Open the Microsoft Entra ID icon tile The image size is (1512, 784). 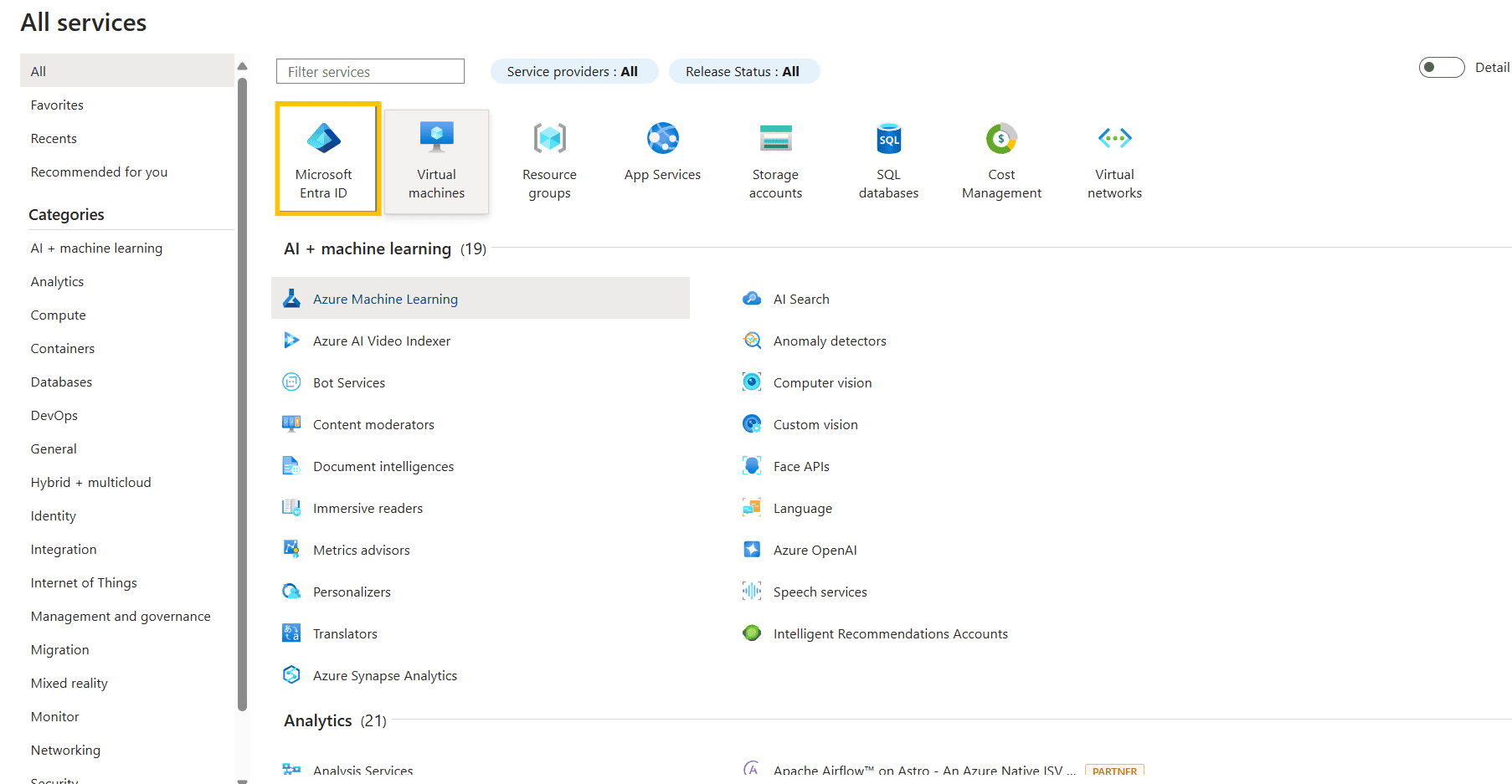pyautogui.click(x=324, y=138)
